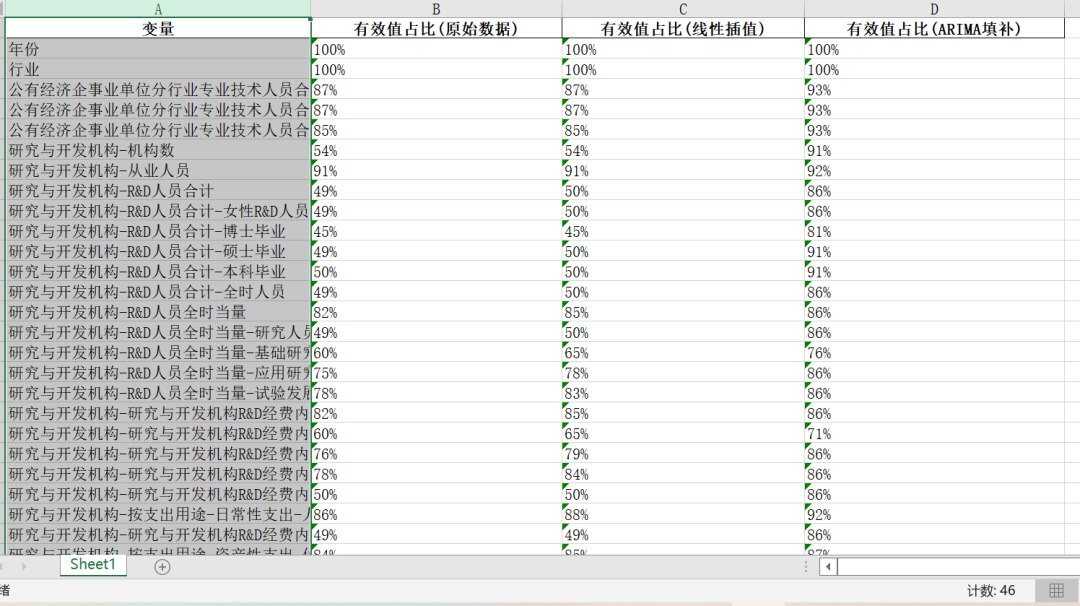Select the R&D人员合计-女性R&D人员 cell
The height and width of the screenshot is (606, 1080).
(x=158, y=211)
